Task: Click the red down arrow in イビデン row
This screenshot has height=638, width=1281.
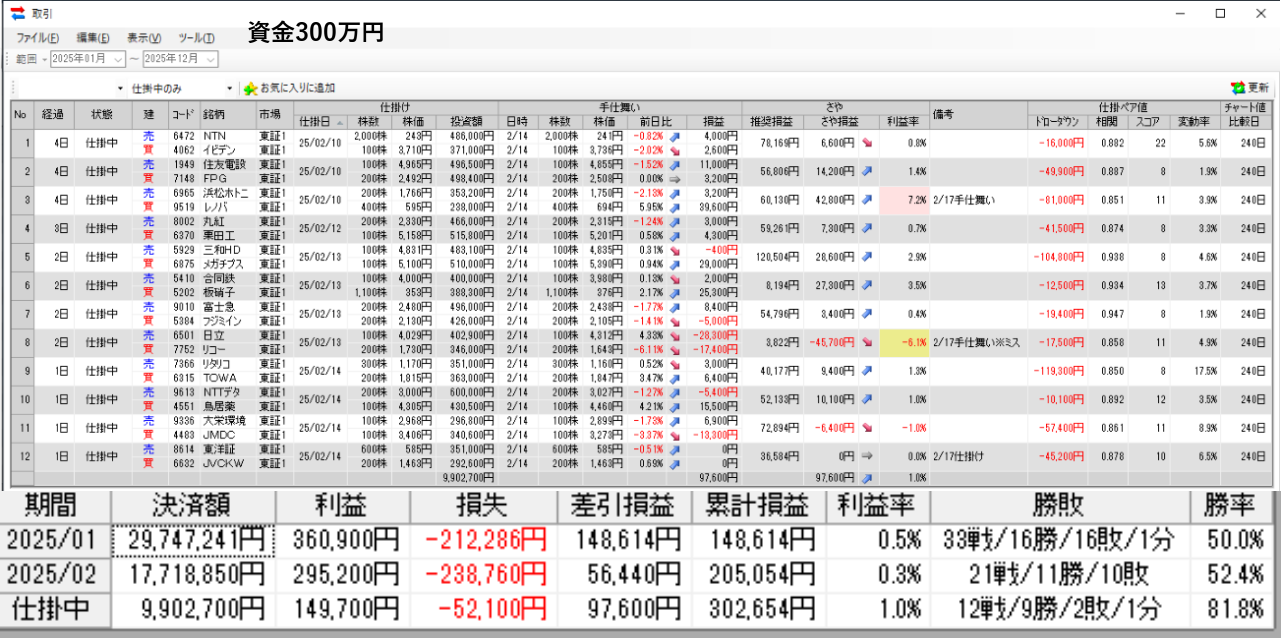Action: [x=674, y=149]
